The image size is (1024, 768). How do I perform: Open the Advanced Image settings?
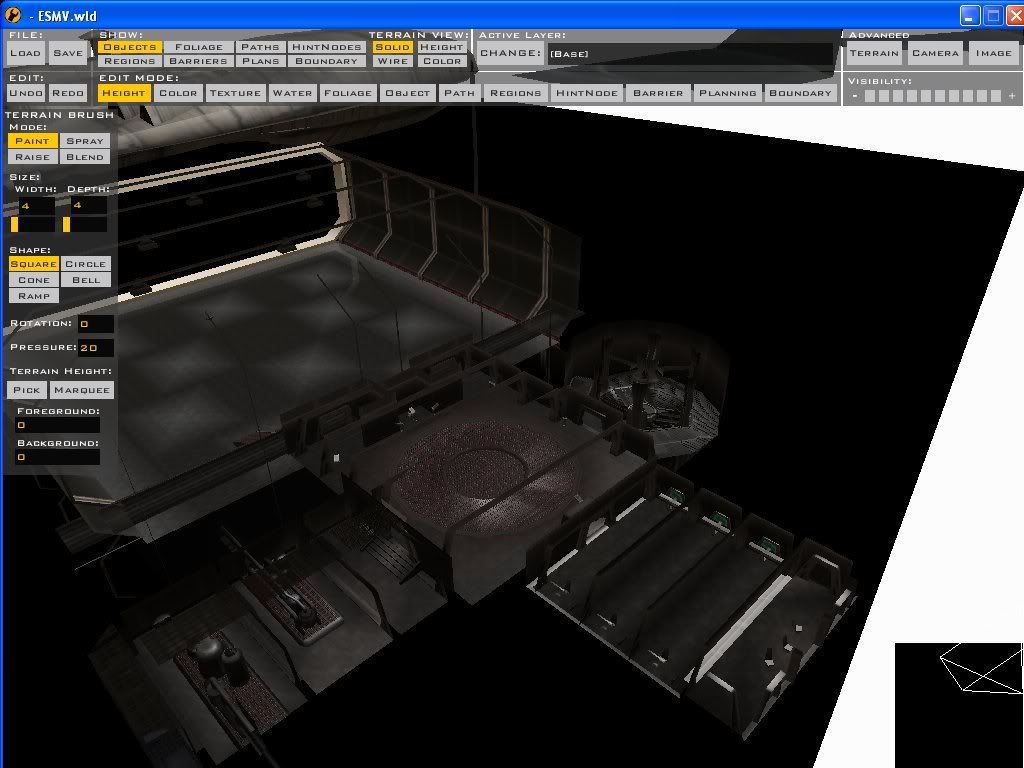click(x=993, y=54)
